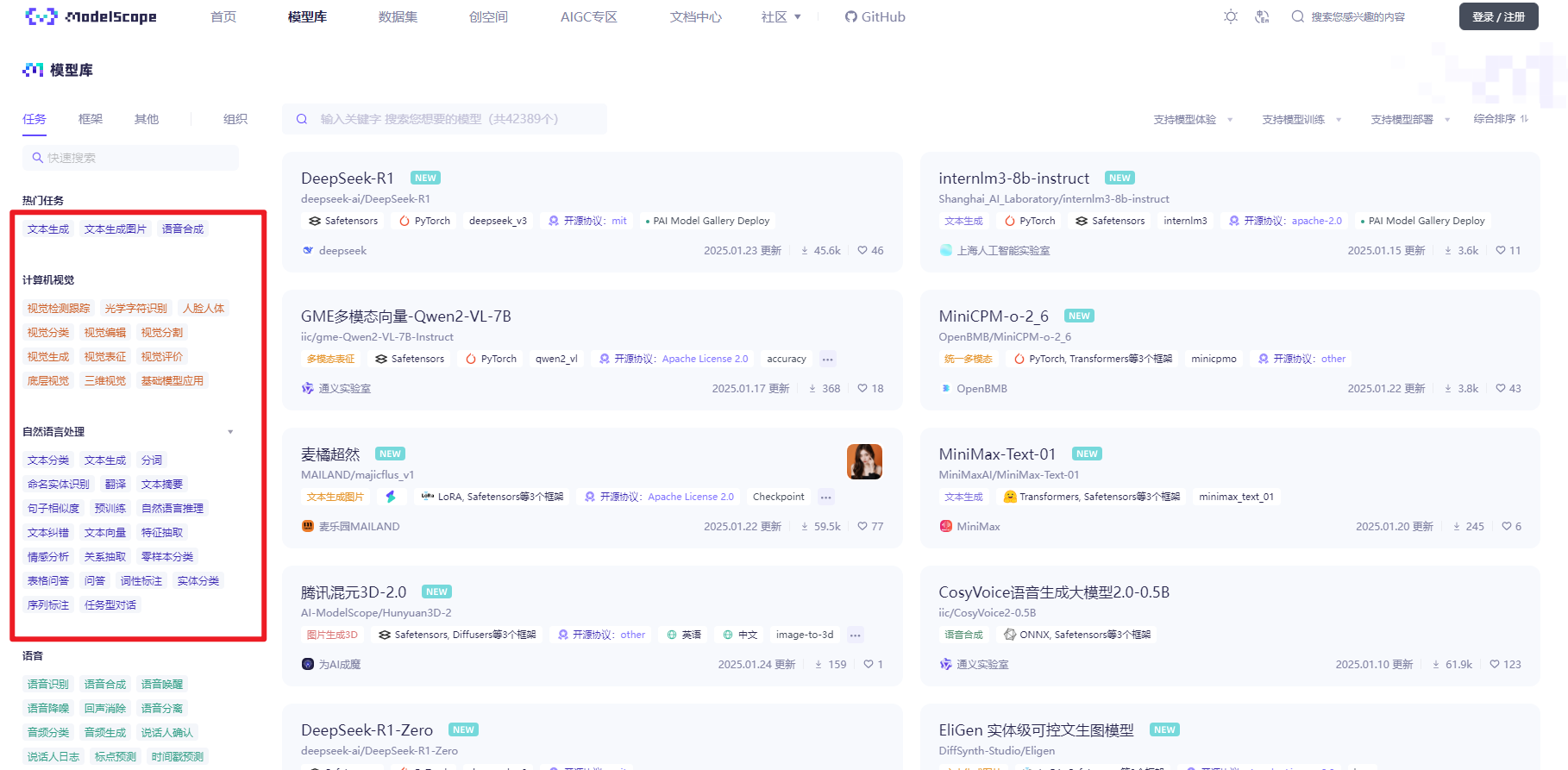
Task: Open the 综合排序 sort dropdown
Action: point(1502,119)
